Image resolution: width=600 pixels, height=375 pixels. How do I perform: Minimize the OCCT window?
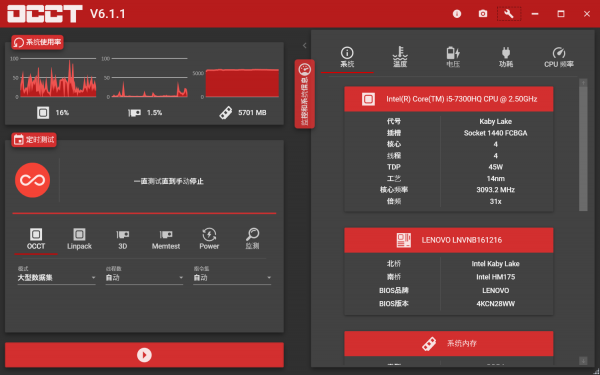click(x=535, y=14)
